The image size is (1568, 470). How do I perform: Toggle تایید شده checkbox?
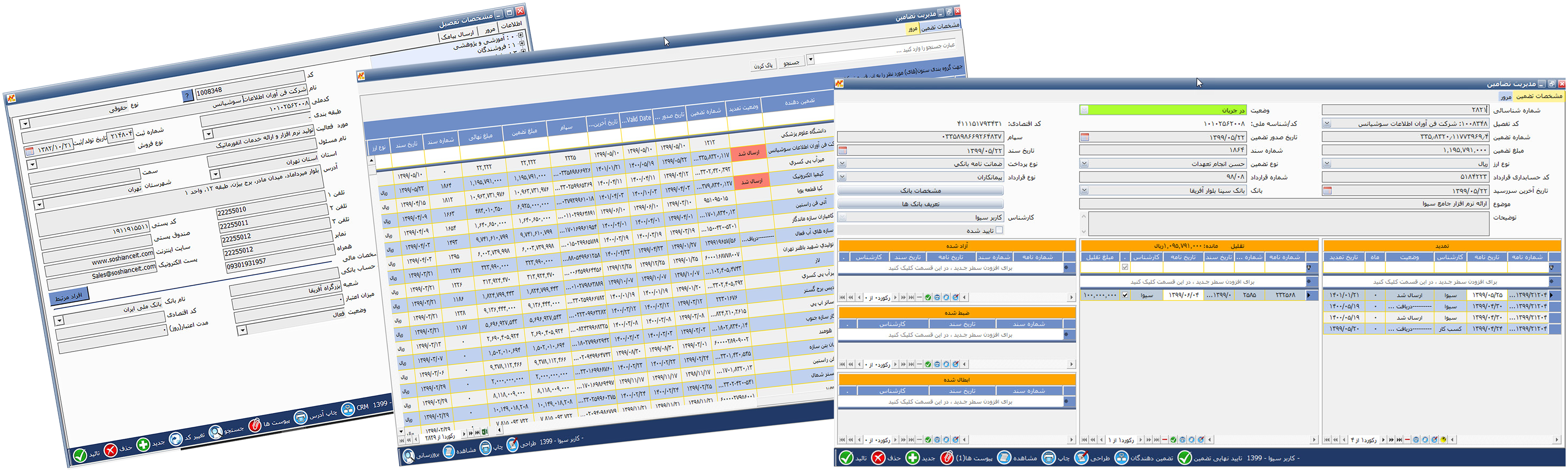pyautogui.click(x=999, y=230)
